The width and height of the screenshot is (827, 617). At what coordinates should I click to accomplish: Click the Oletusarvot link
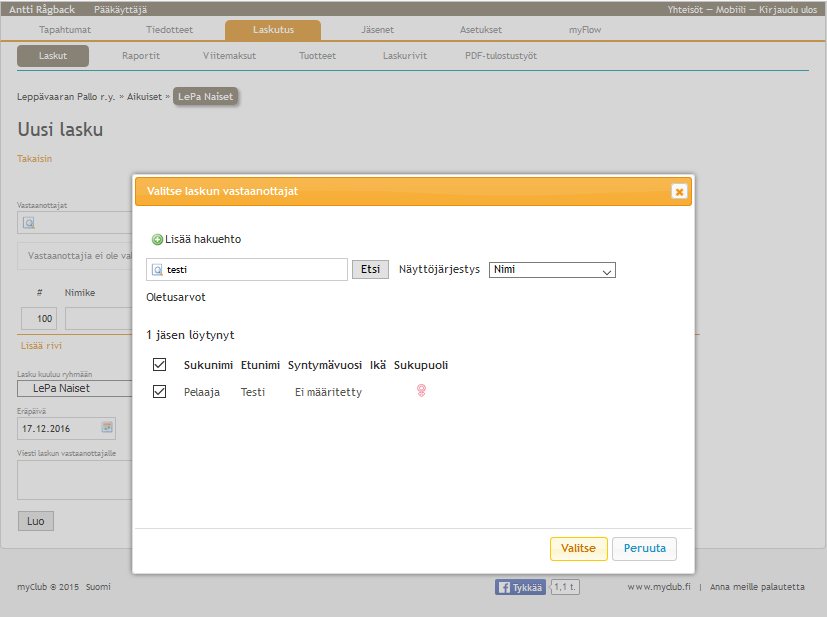tap(176, 297)
